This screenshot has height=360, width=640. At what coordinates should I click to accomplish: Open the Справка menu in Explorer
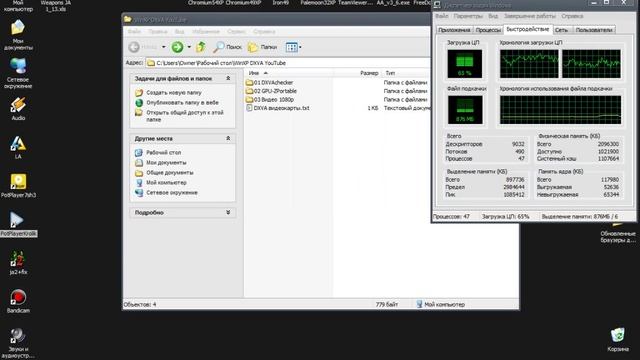tap(264, 31)
